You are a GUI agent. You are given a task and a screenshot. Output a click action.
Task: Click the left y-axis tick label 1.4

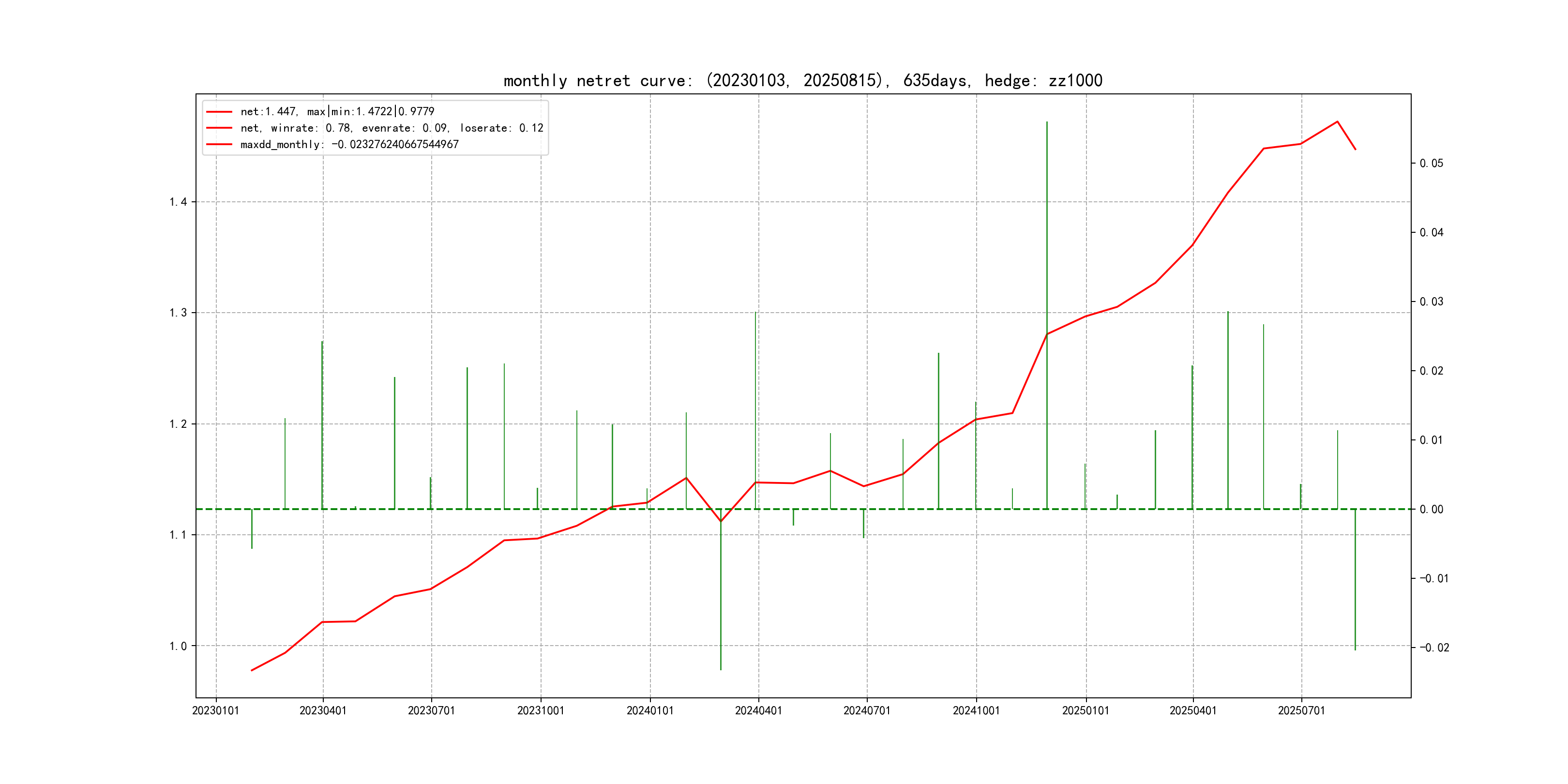click(178, 202)
